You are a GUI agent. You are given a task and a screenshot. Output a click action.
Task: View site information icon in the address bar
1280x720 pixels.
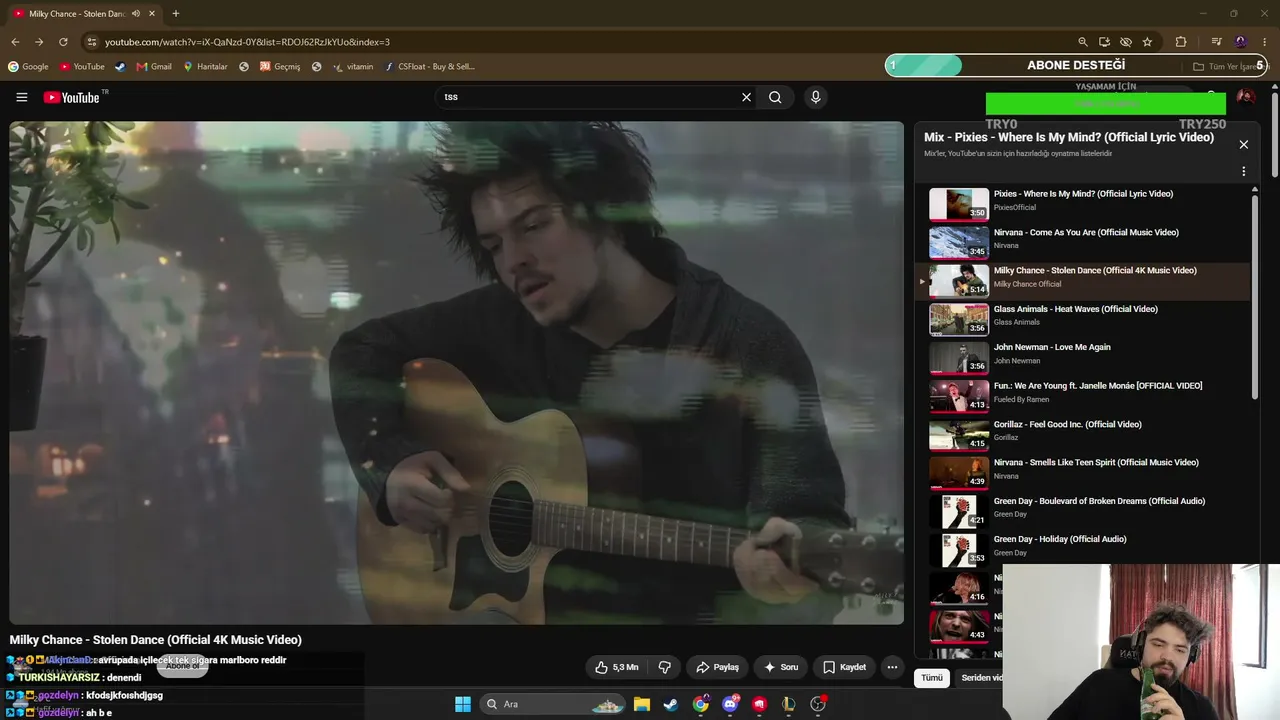(91, 42)
